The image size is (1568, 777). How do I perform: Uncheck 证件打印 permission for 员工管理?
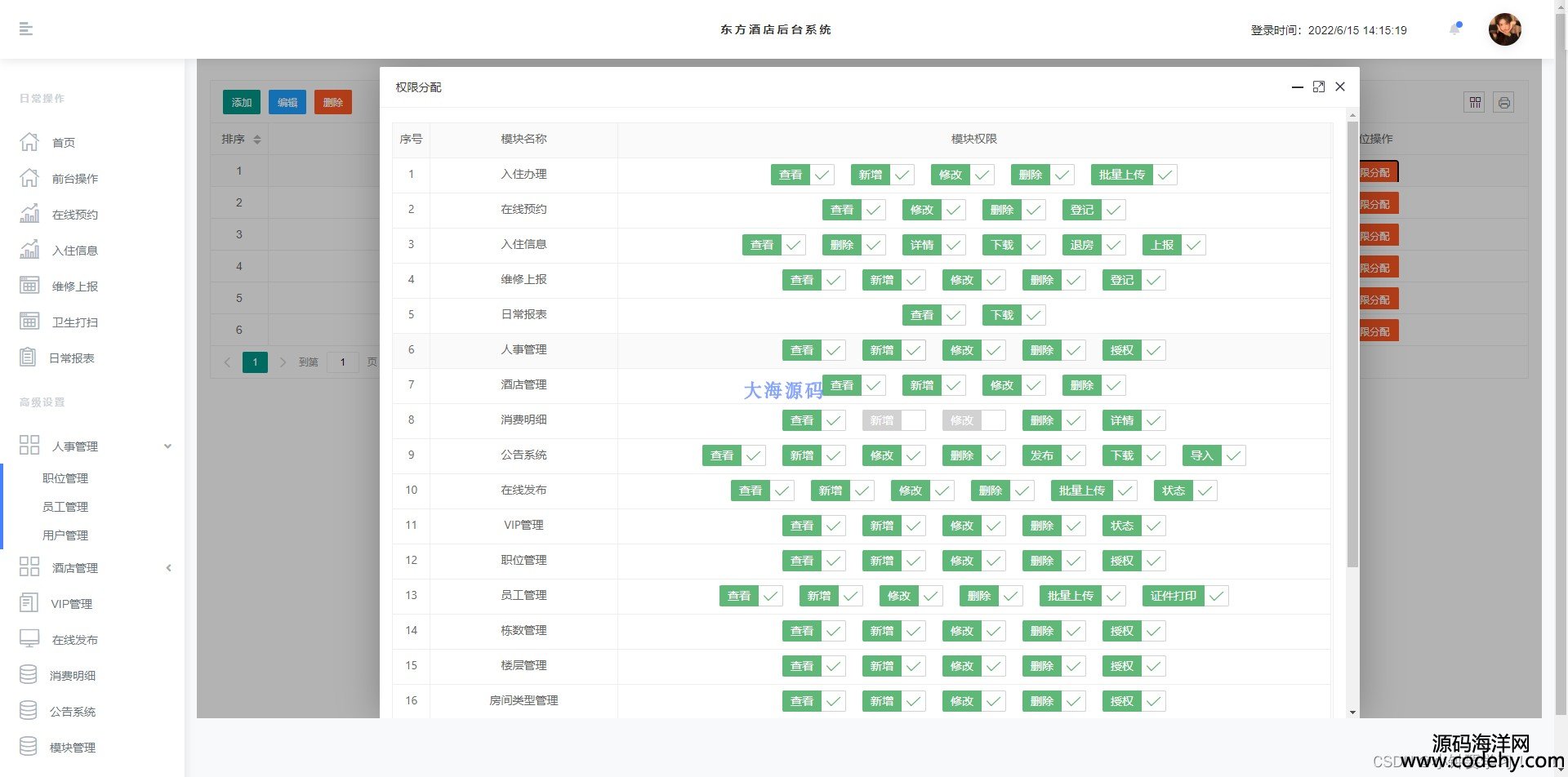coord(1185,596)
